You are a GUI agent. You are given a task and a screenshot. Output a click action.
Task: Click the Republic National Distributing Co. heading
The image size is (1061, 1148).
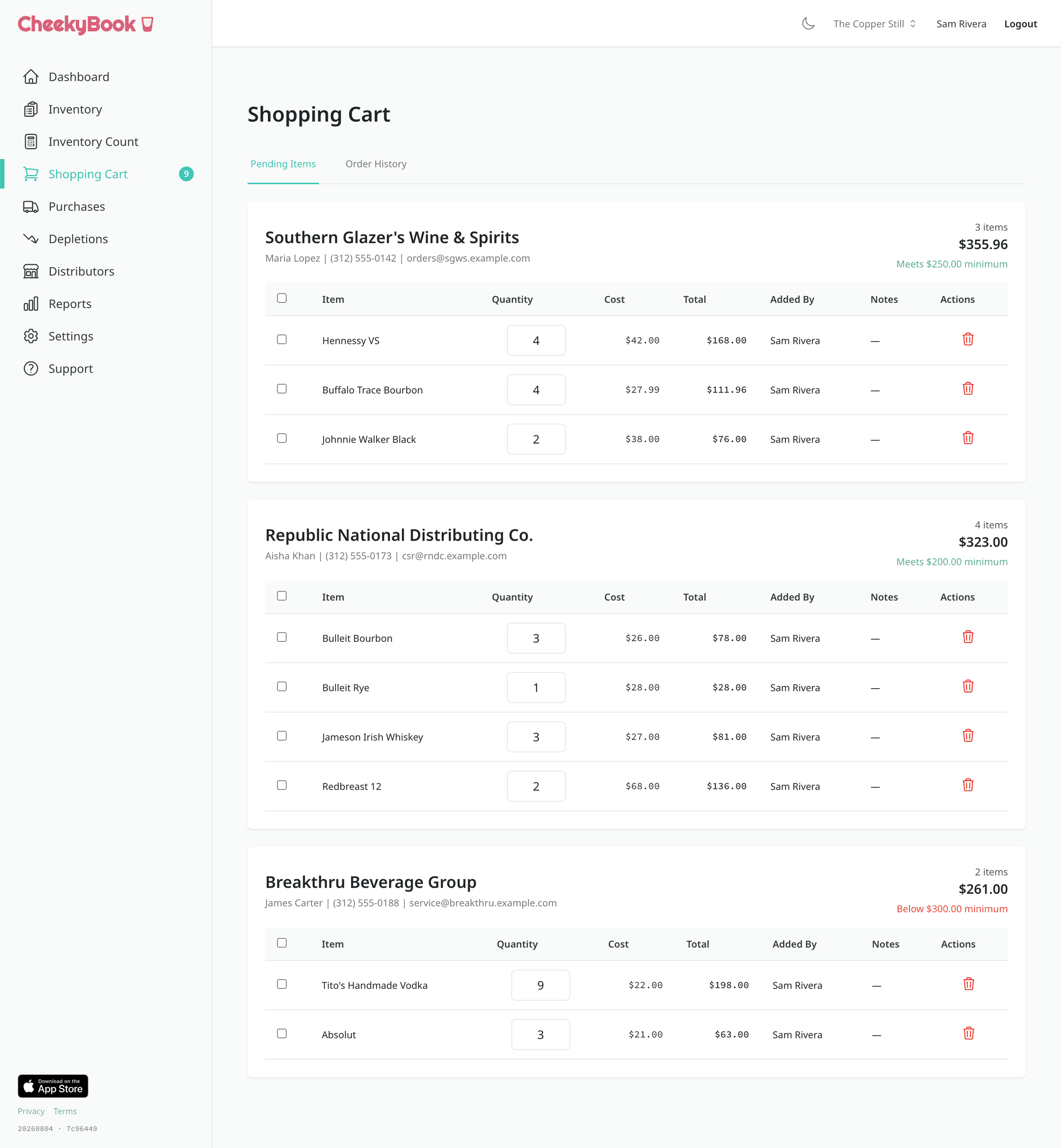[399, 535]
